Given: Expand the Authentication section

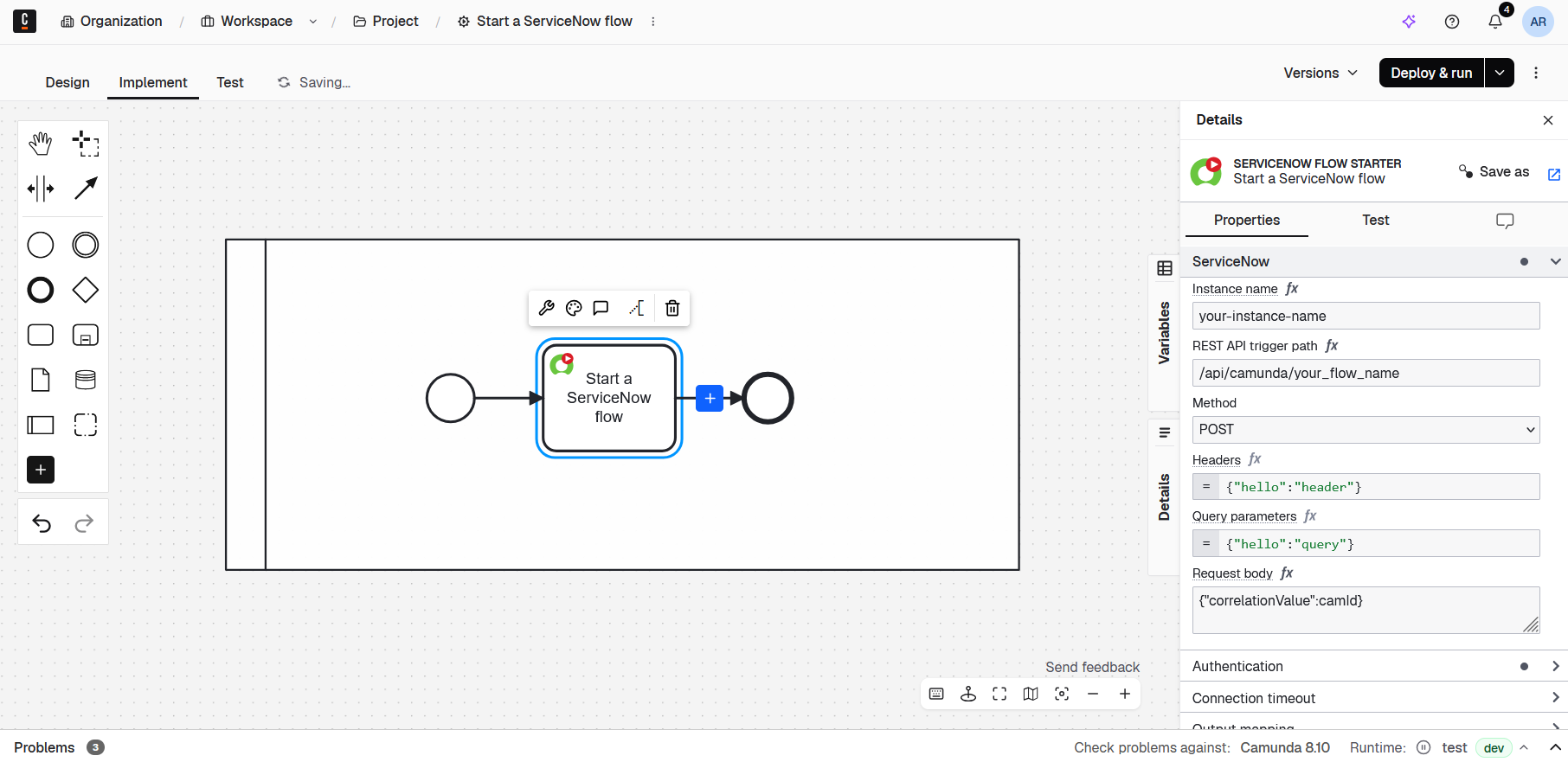Looking at the screenshot, I should tap(1374, 666).
